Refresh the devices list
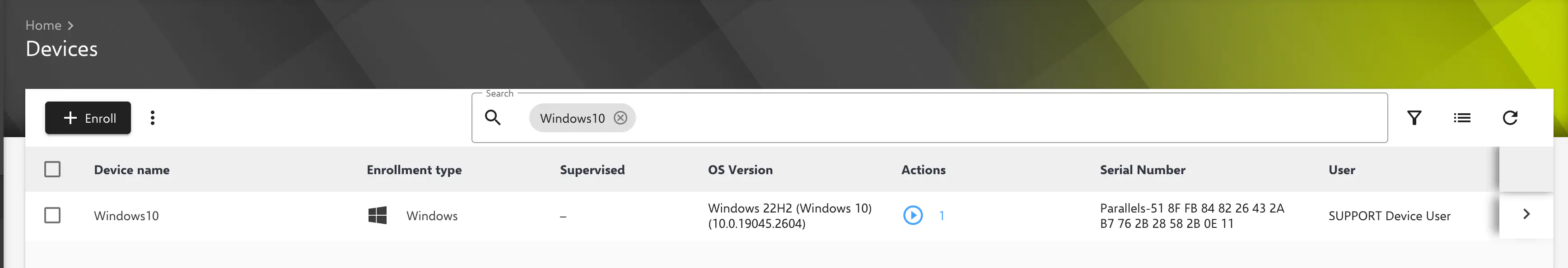Viewport: 1568px width, 268px height. (x=1510, y=118)
